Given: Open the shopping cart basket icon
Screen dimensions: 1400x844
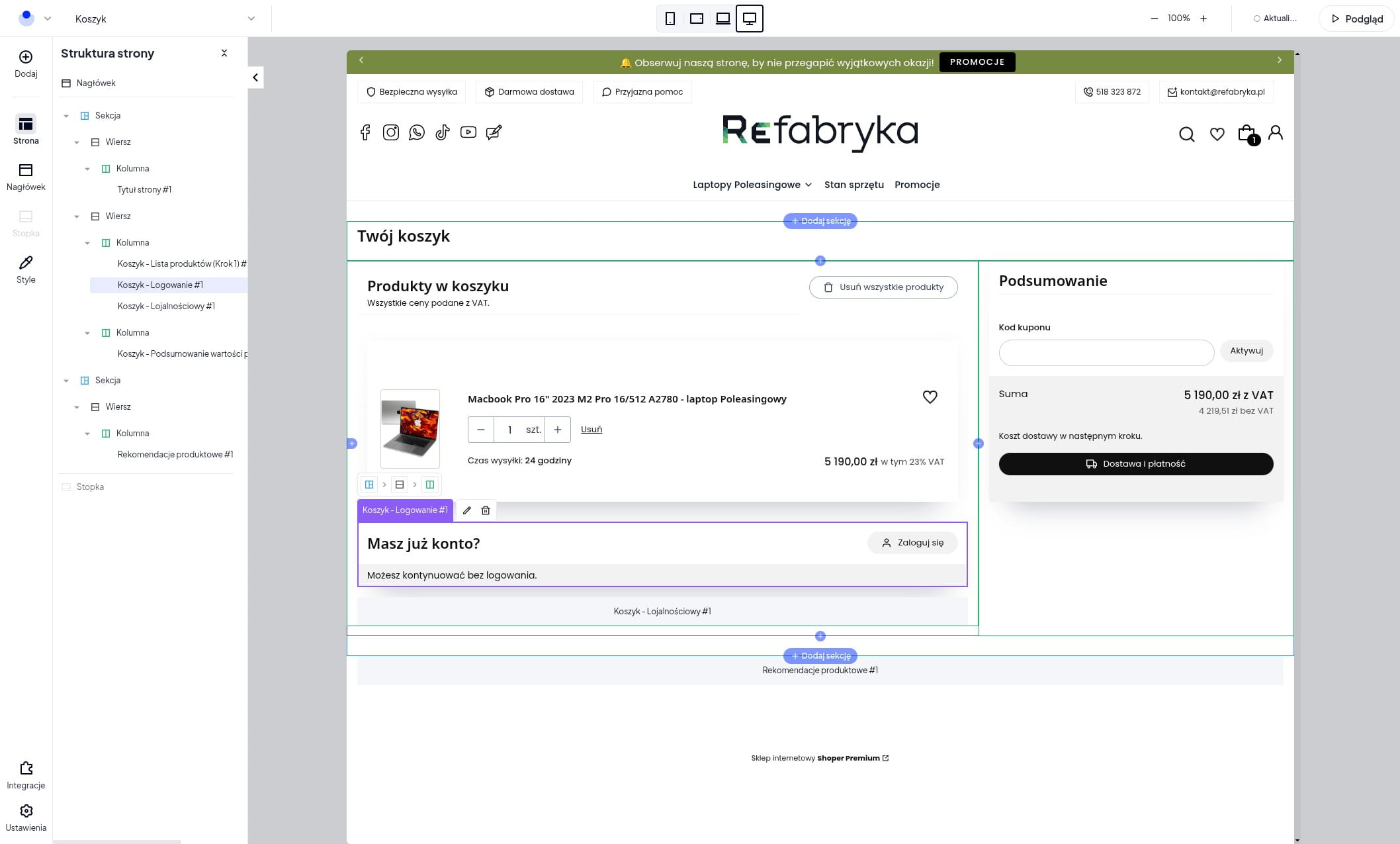Looking at the screenshot, I should (x=1248, y=134).
